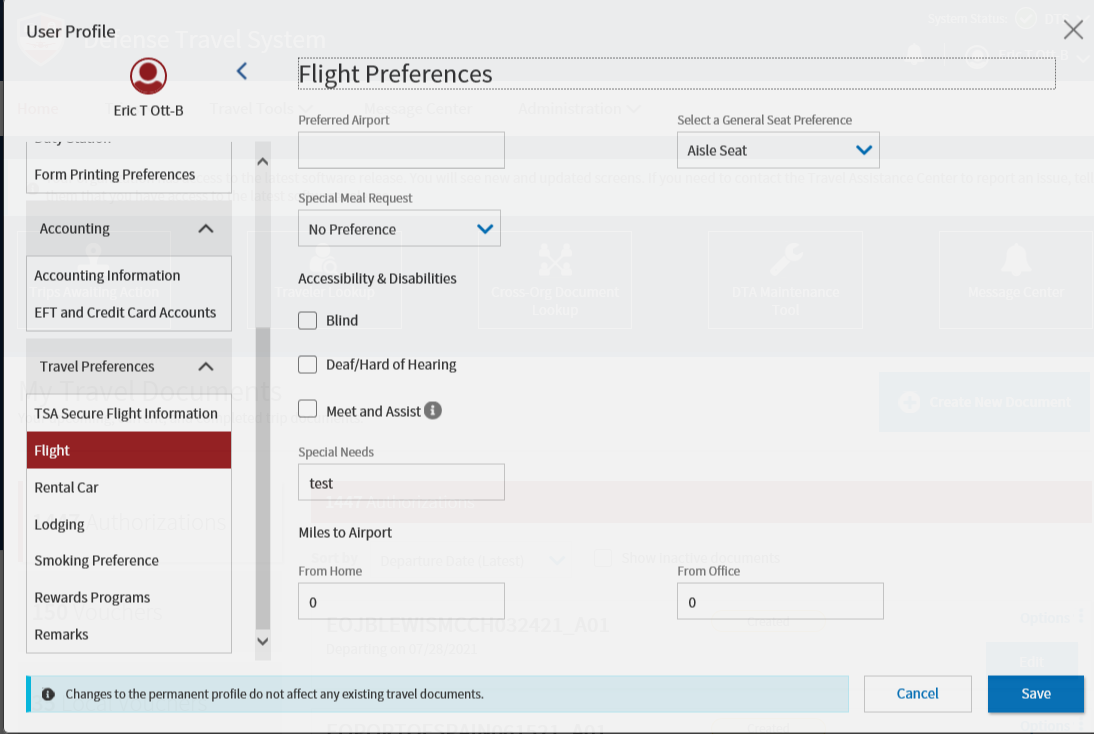Collapse the Travel Preferences section

pos(206,367)
